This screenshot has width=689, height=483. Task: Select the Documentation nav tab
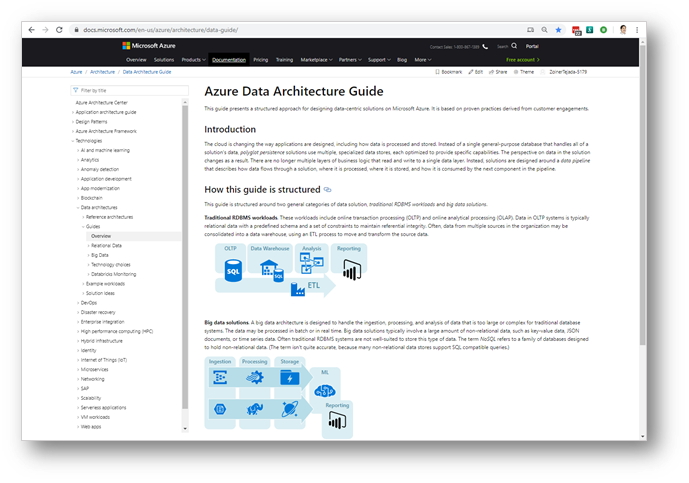pos(228,60)
